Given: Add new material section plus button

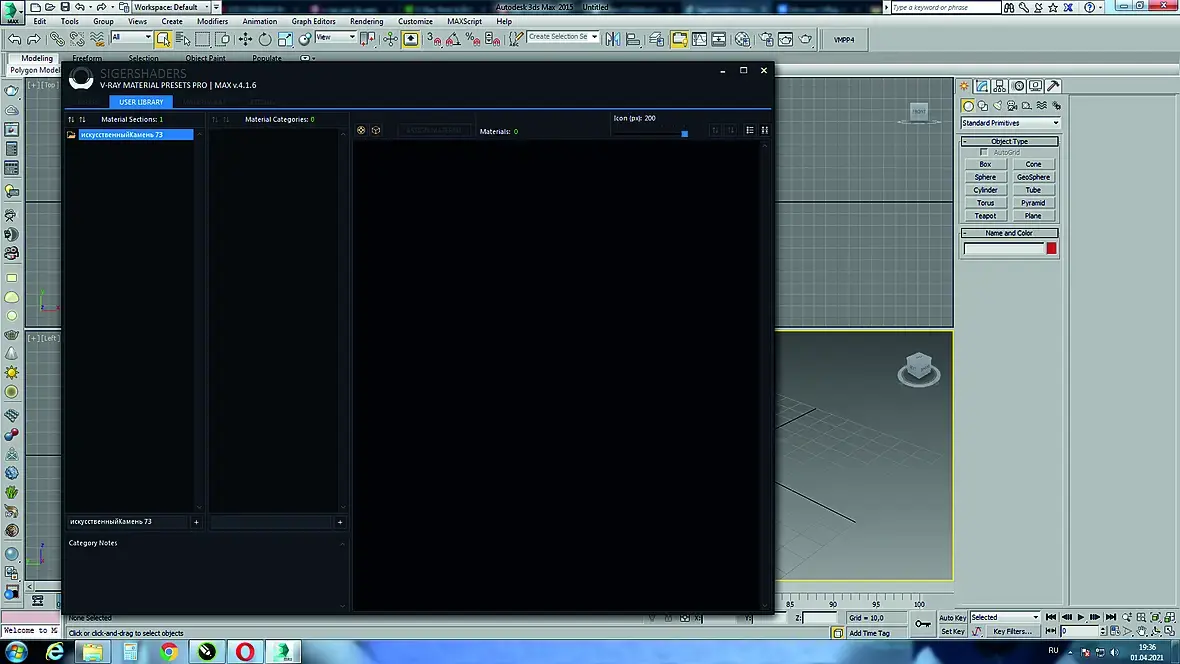Looking at the screenshot, I should (x=196, y=522).
